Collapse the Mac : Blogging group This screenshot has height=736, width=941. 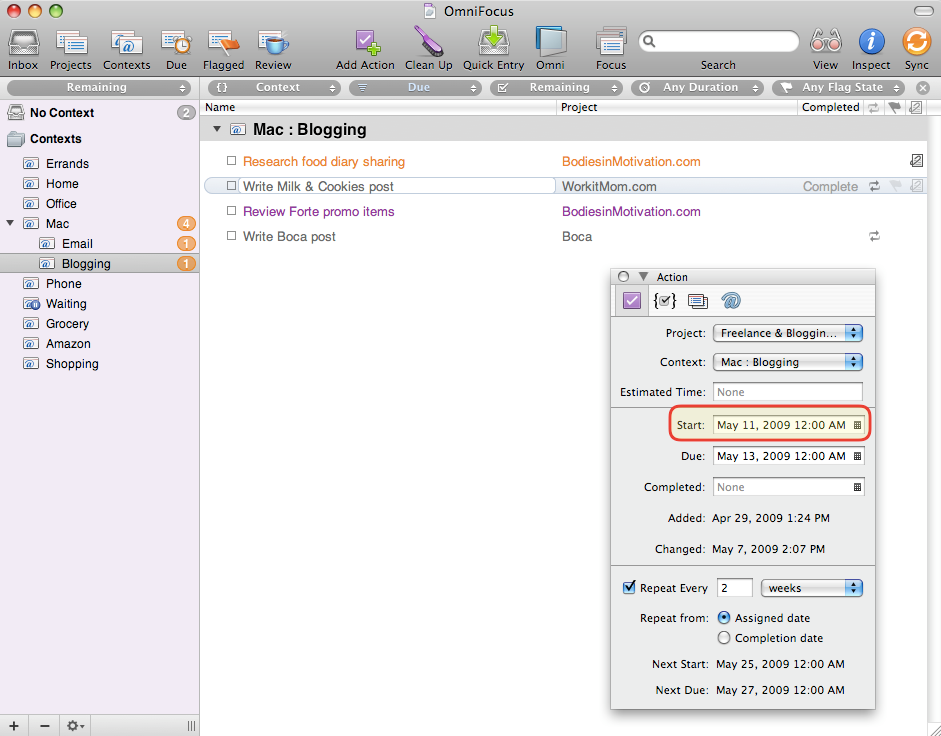click(217, 129)
